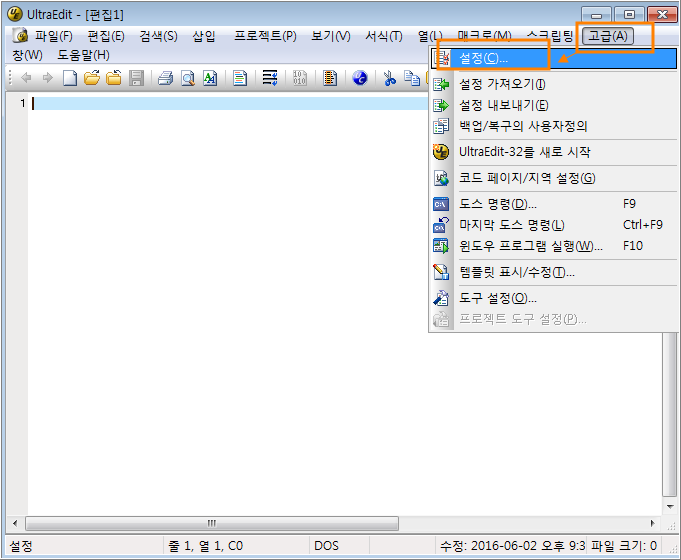Choose 백업/복구의 사용자정의 entry
Screen dimensions: 681x560
(554, 126)
